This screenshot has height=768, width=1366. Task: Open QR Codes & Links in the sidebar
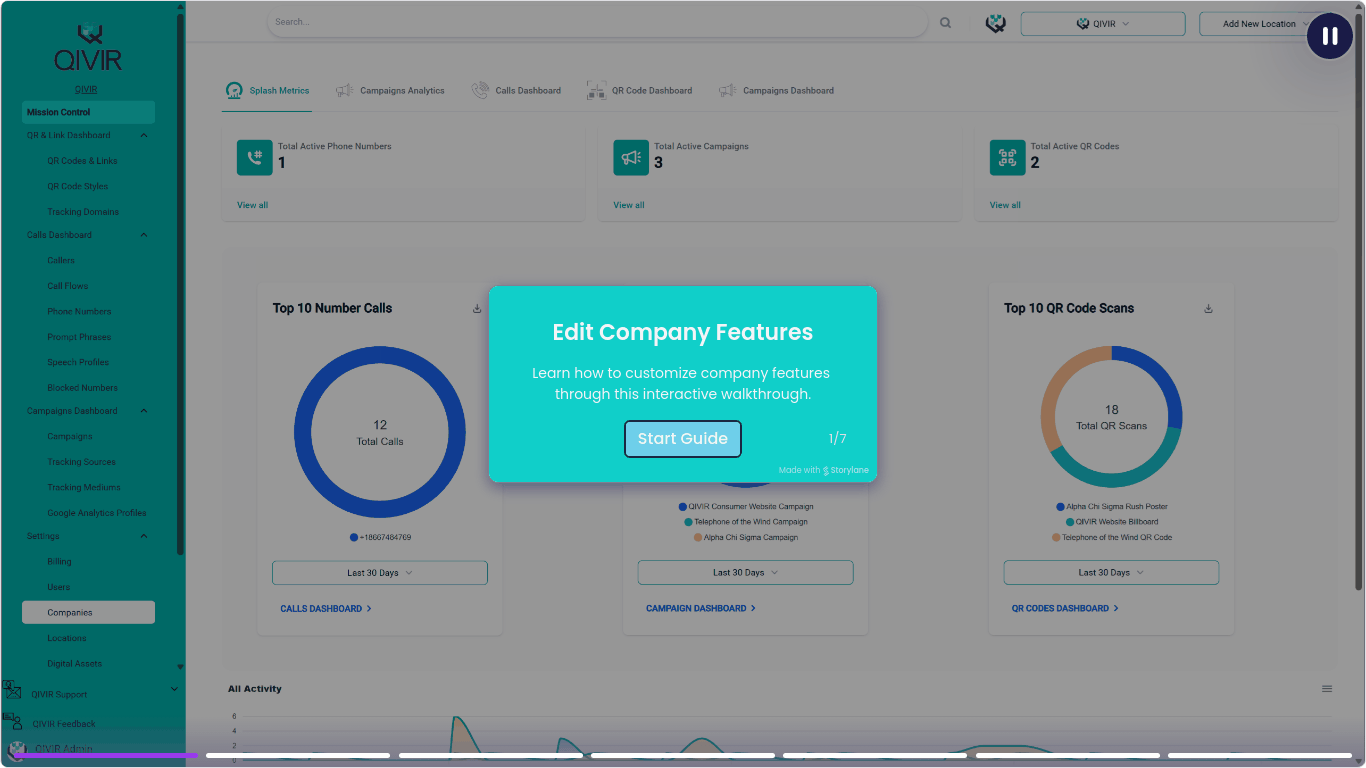82,161
